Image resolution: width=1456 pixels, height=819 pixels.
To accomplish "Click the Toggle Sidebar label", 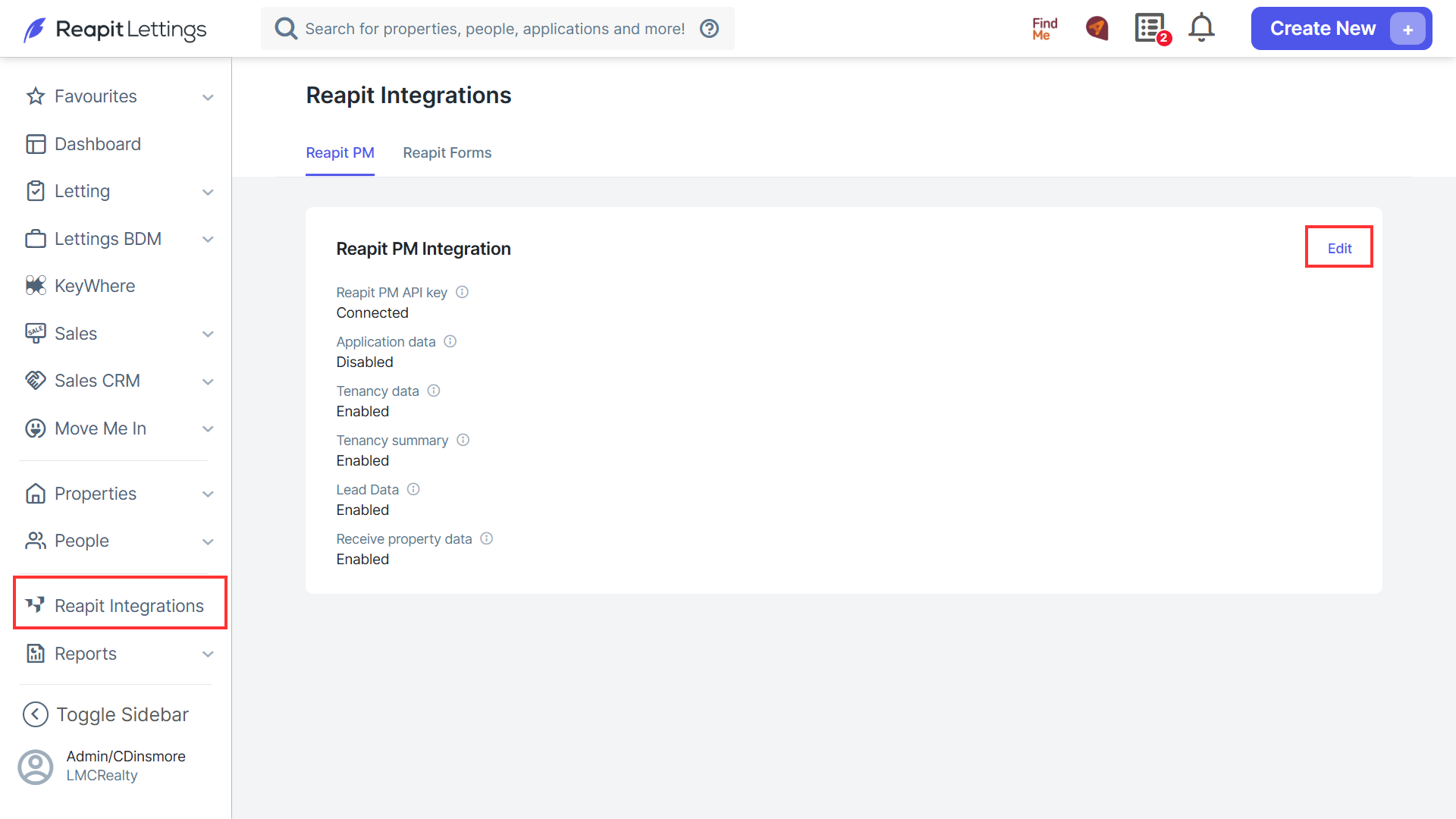I will point(122,714).
